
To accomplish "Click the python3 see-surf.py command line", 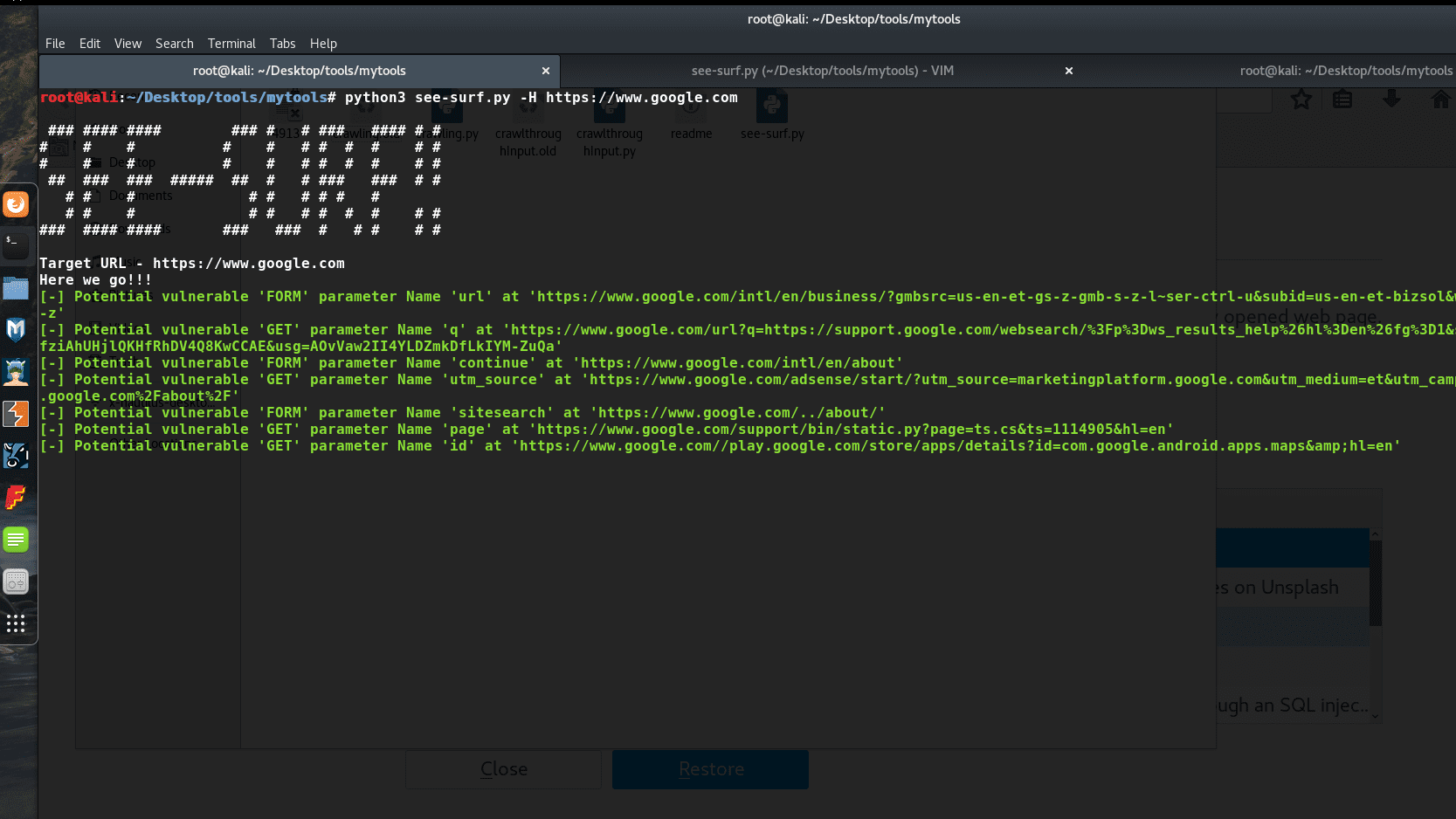I will pos(389,98).
